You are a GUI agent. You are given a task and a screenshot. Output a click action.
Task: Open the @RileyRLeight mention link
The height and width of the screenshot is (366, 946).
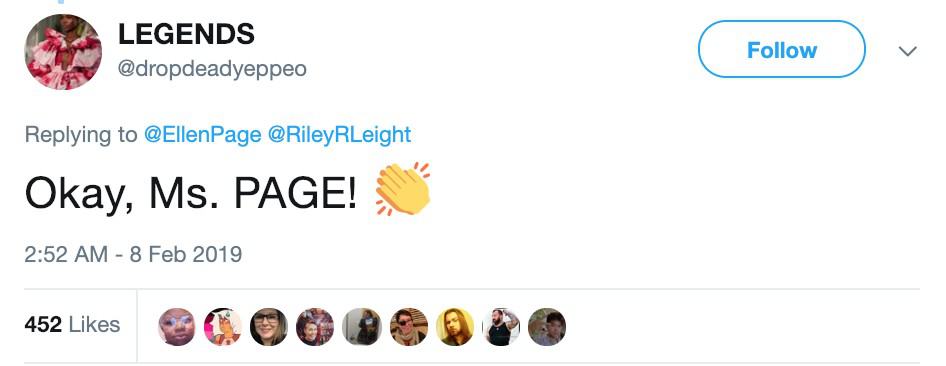point(338,134)
